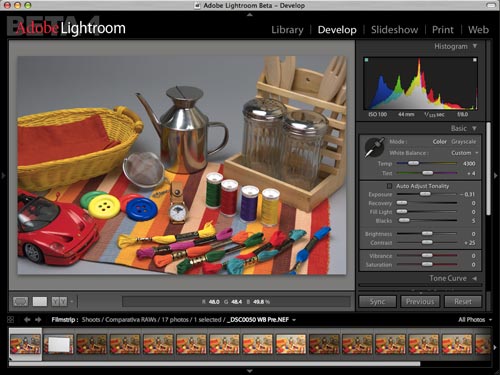Viewport: 500px width, 375px height.
Task: Go to previous photo with left arrow
Action: click(x=27, y=320)
